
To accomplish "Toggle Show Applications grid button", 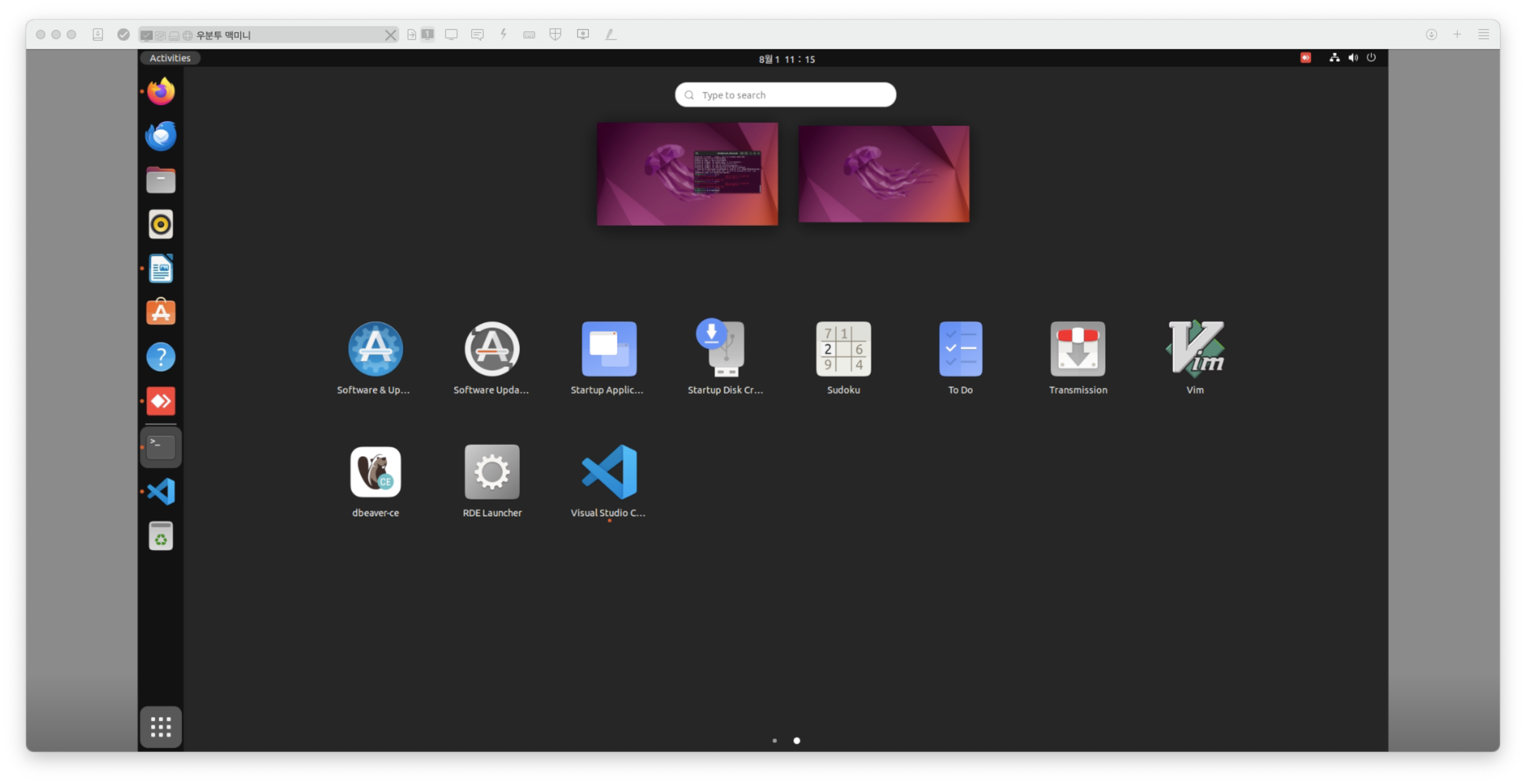I will tap(160, 726).
